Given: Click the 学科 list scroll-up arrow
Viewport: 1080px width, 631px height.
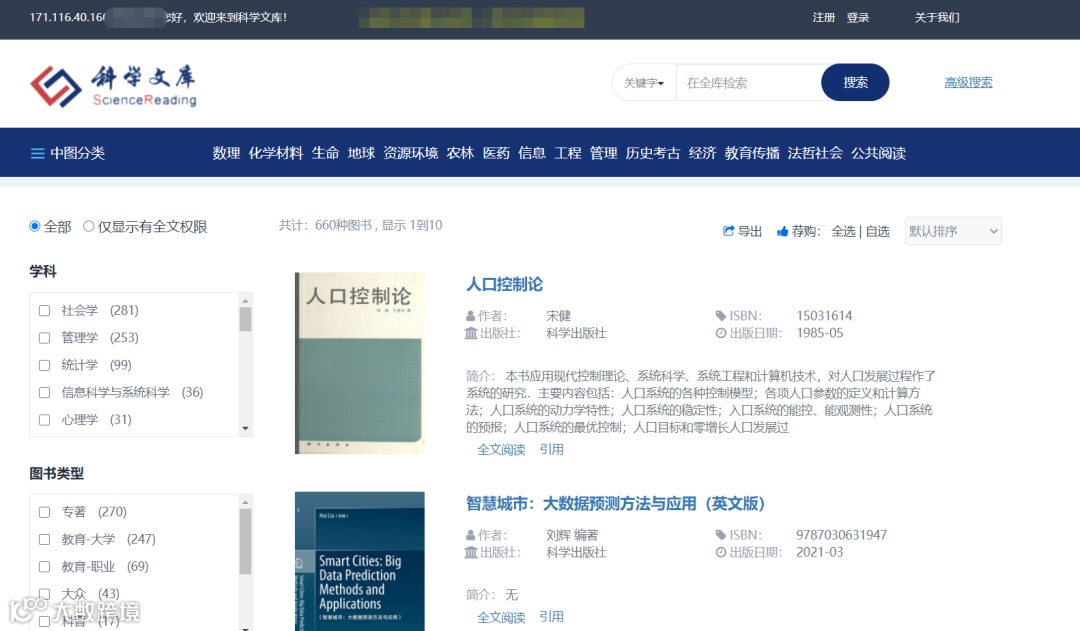Looking at the screenshot, I should [x=245, y=300].
